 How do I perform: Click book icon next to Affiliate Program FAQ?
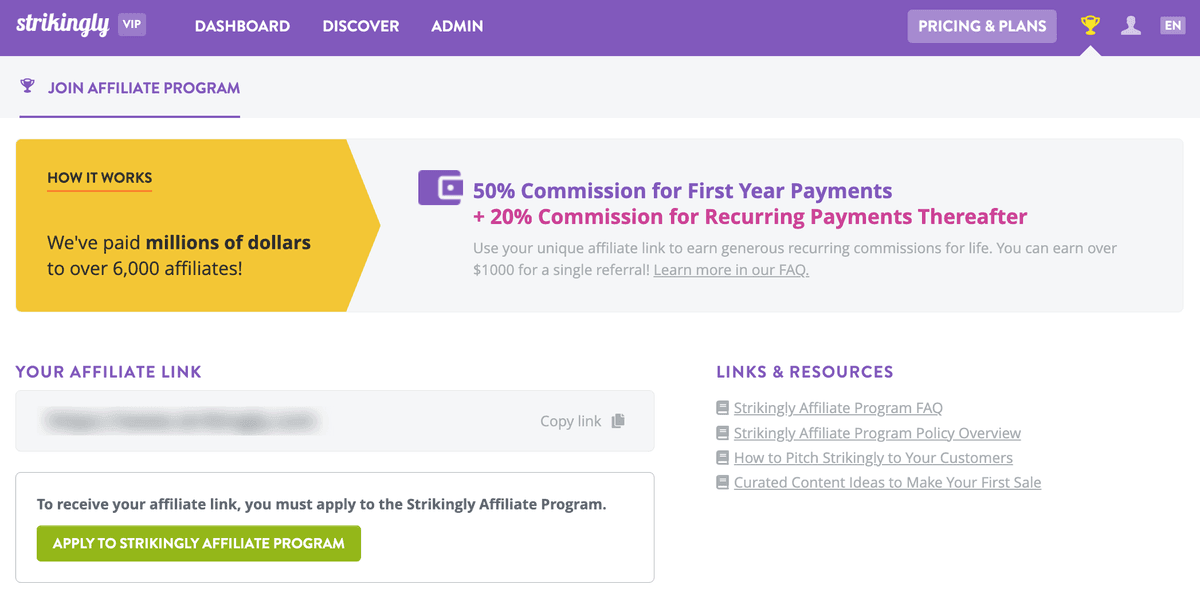pyautogui.click(x=722, y=408)
